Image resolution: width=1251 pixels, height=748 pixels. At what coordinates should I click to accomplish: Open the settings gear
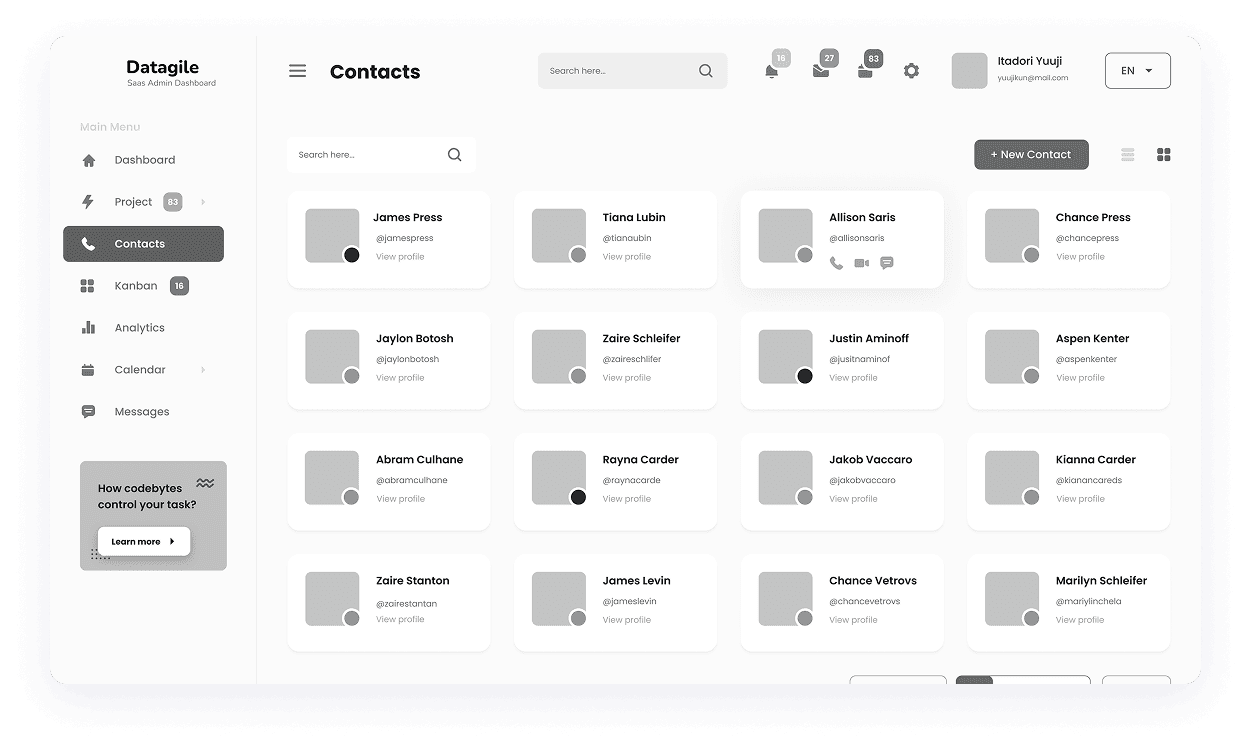tap(911, 71)
